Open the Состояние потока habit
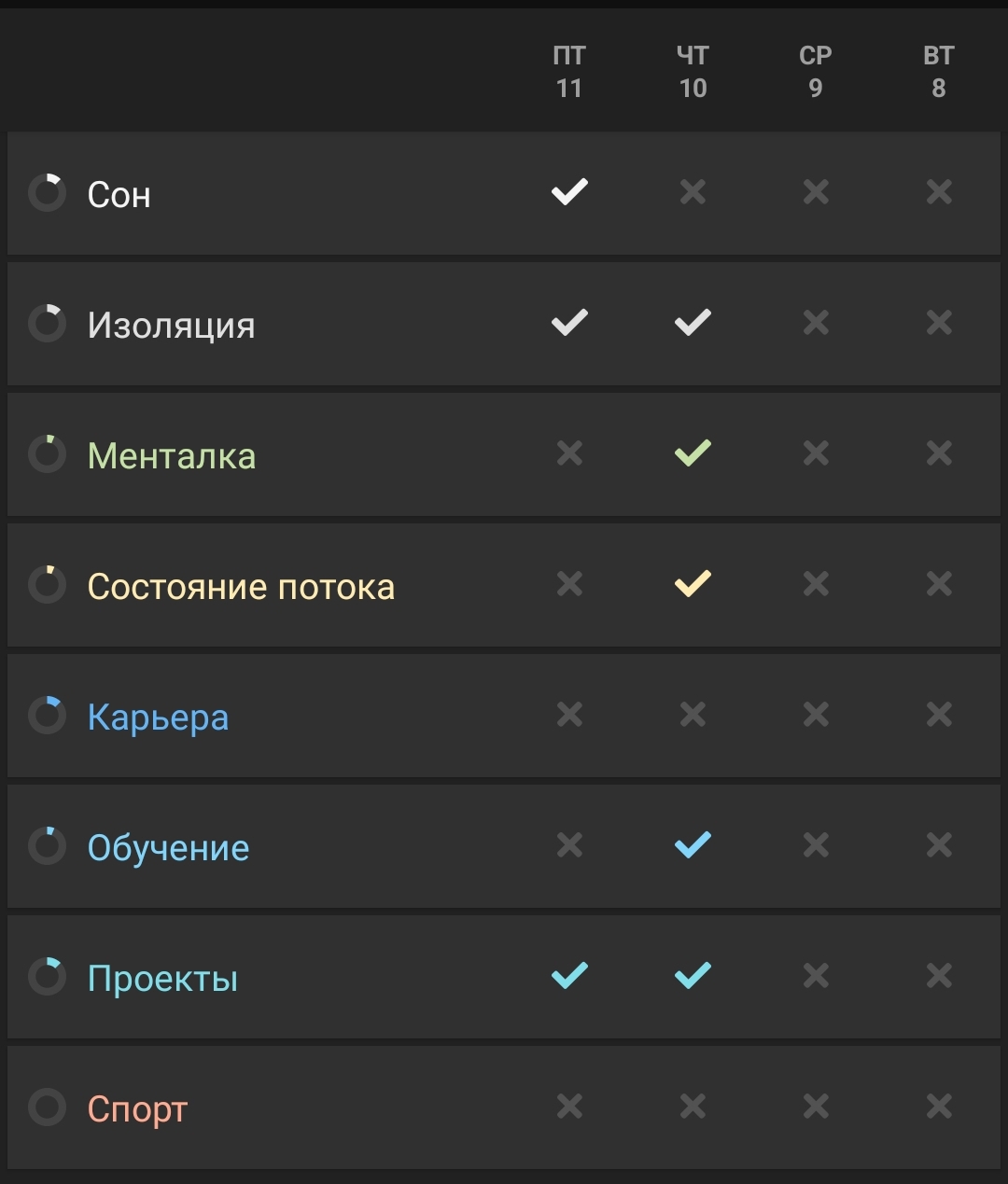The height and width of the screenshot is (1184, 1008). 504,585
